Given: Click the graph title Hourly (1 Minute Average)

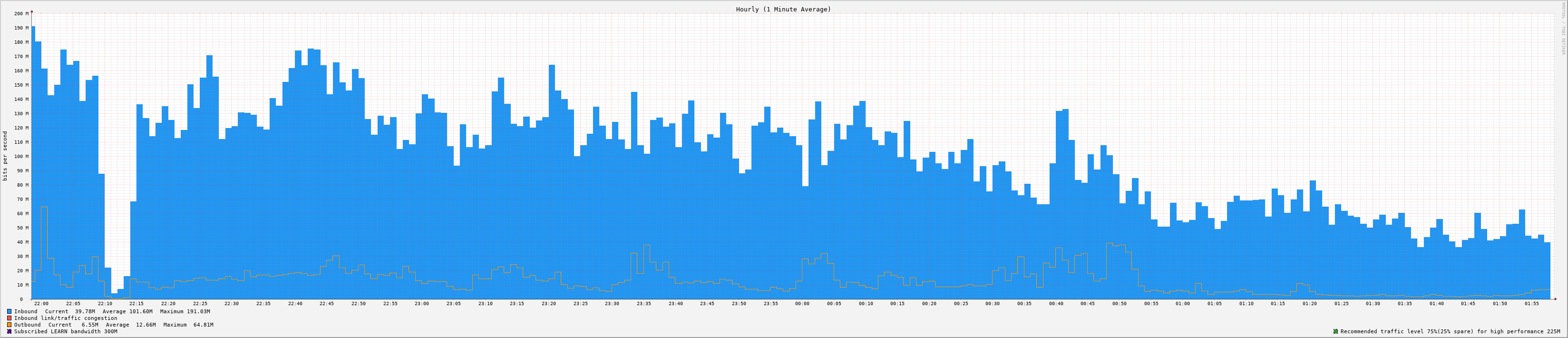Looking at the screenshot, I should [783, 9].
